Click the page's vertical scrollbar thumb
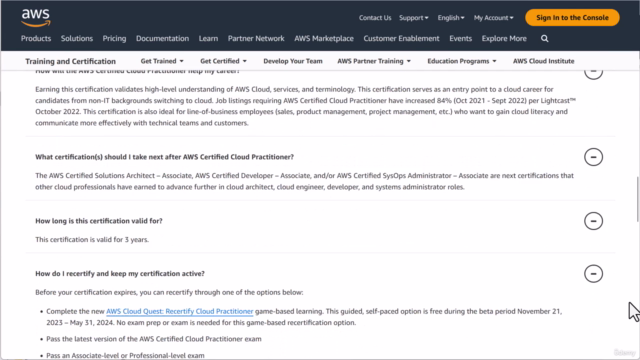640x360 pixels. tap(638, 200)
